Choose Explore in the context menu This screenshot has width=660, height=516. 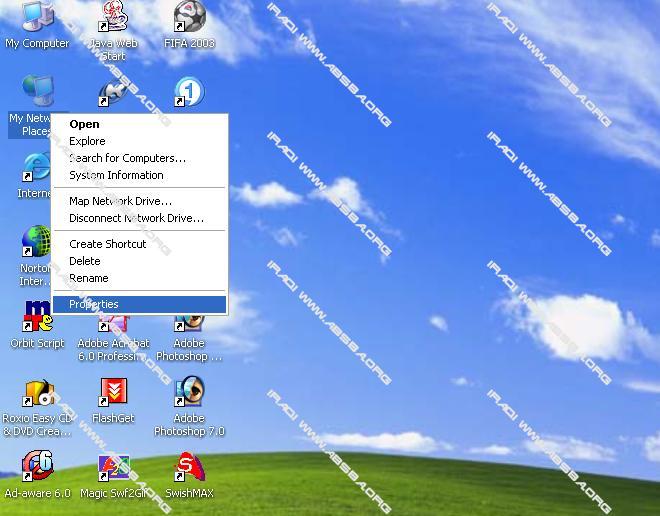(139, 141)
